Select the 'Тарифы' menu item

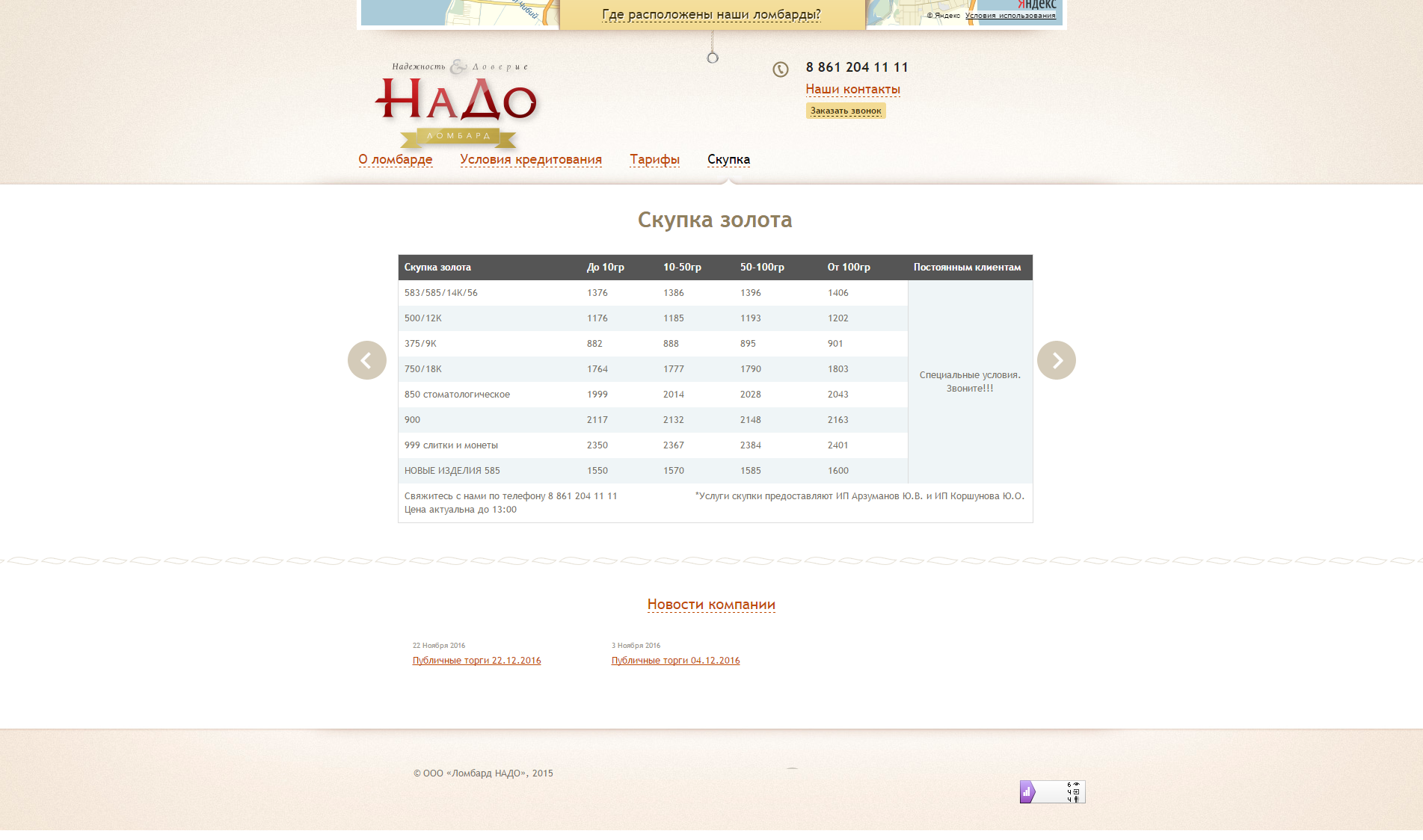pyautogui.click(x=655, y=159)
